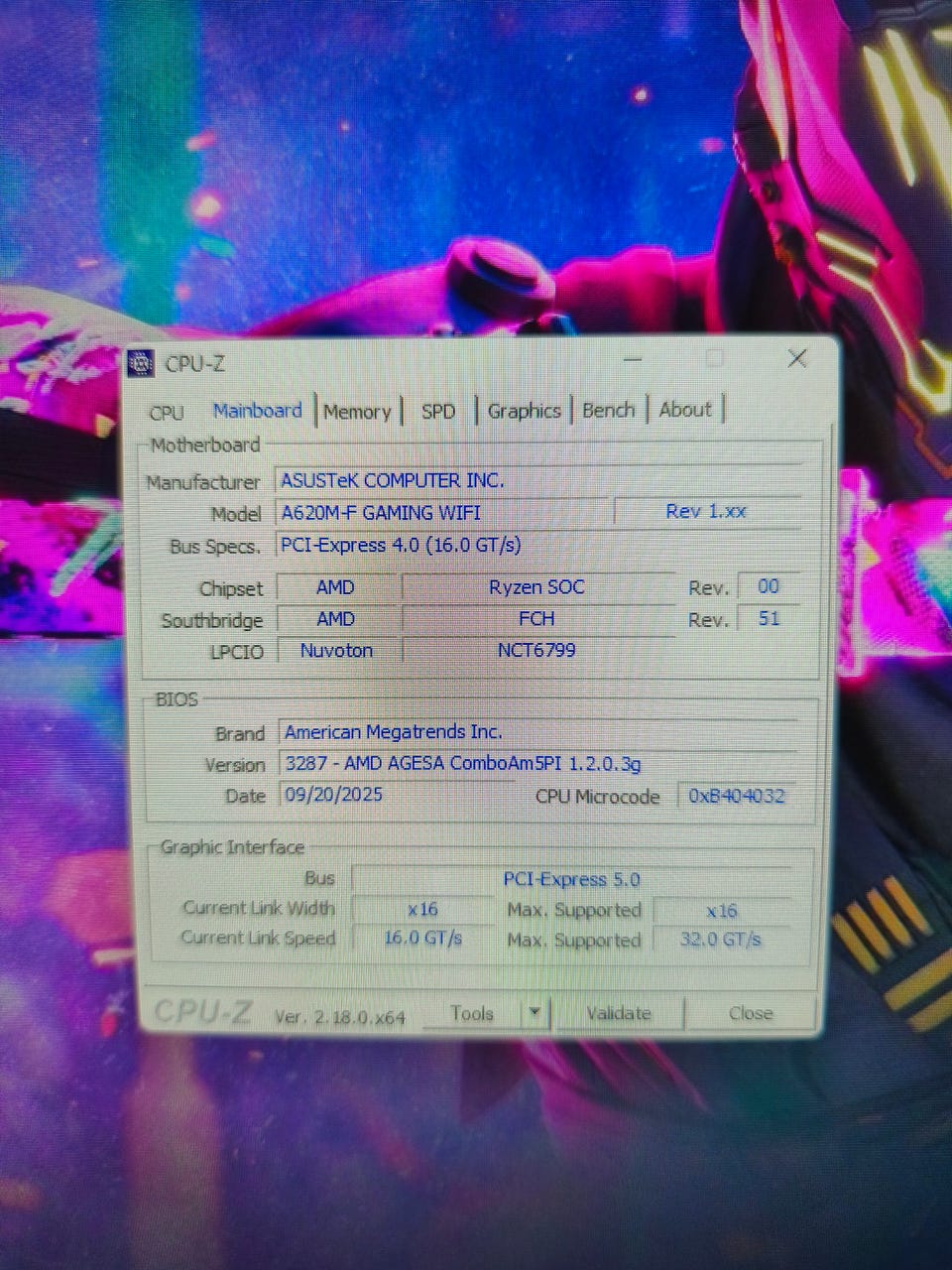This screenshot has width=952, height=1270.
Task: Click the Ryzen SOC value
Action: point(537,586)
